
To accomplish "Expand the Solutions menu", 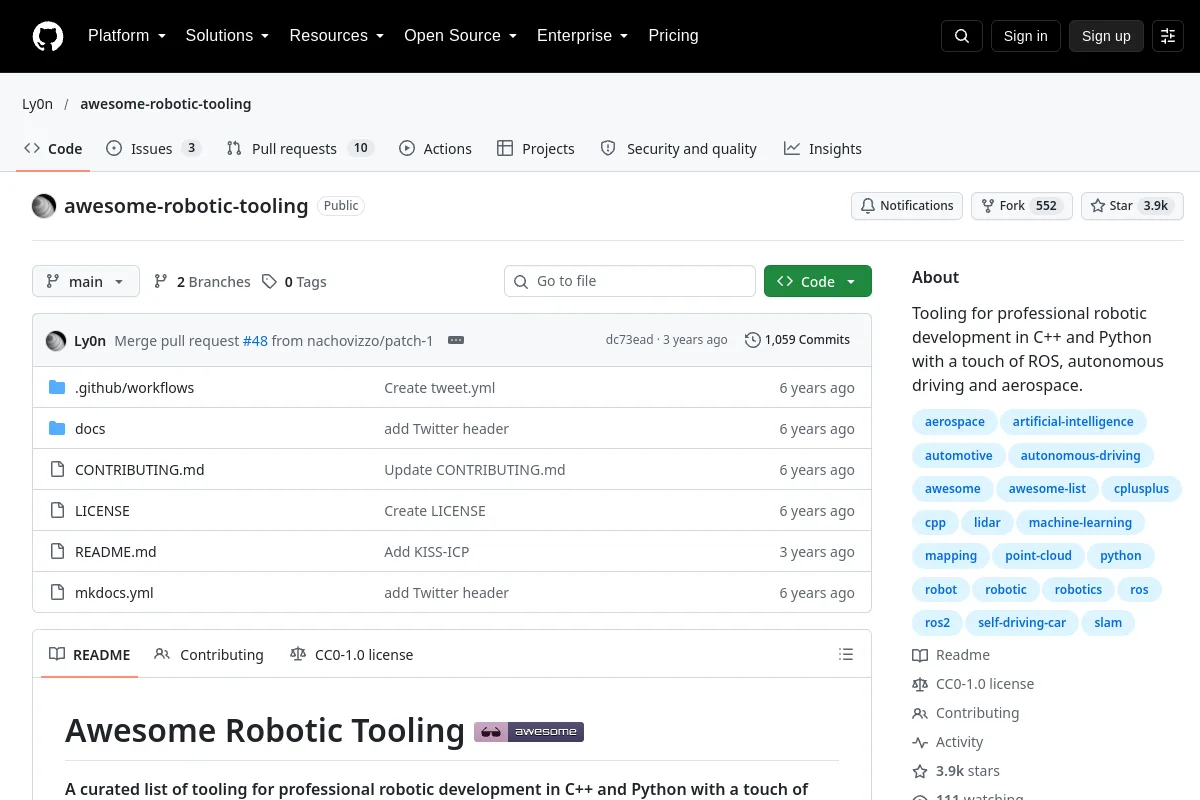I will click(x=227, y=36).
